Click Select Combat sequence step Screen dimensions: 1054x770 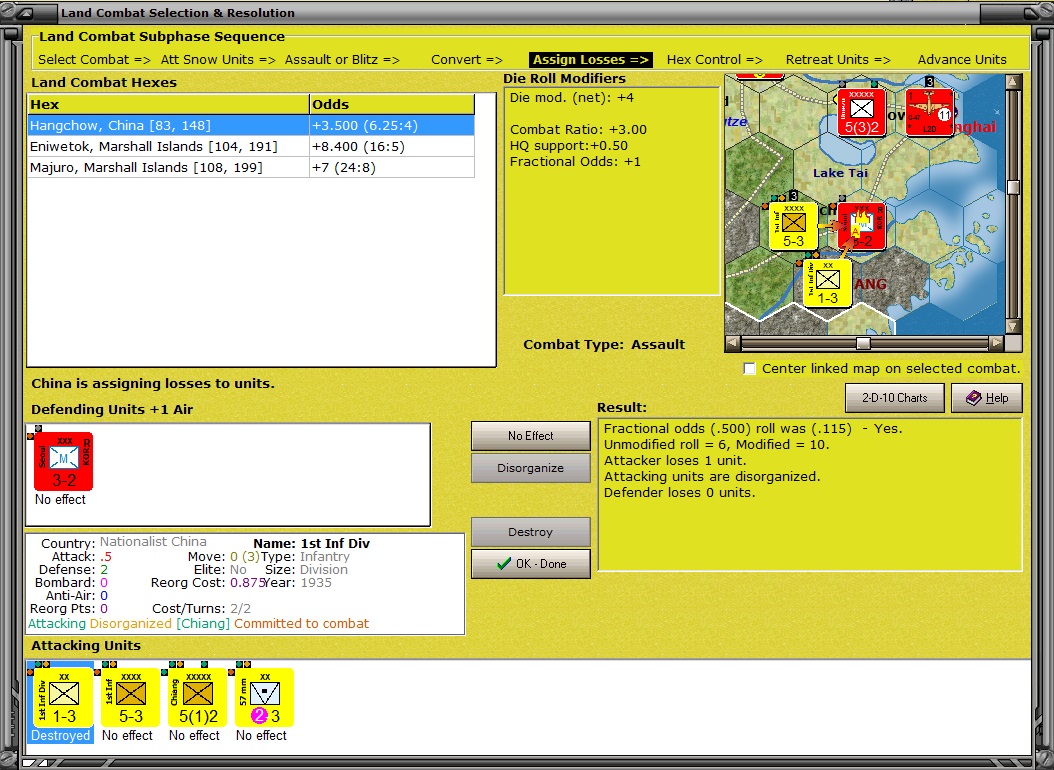pyautogui.click(x=94, y=59)
